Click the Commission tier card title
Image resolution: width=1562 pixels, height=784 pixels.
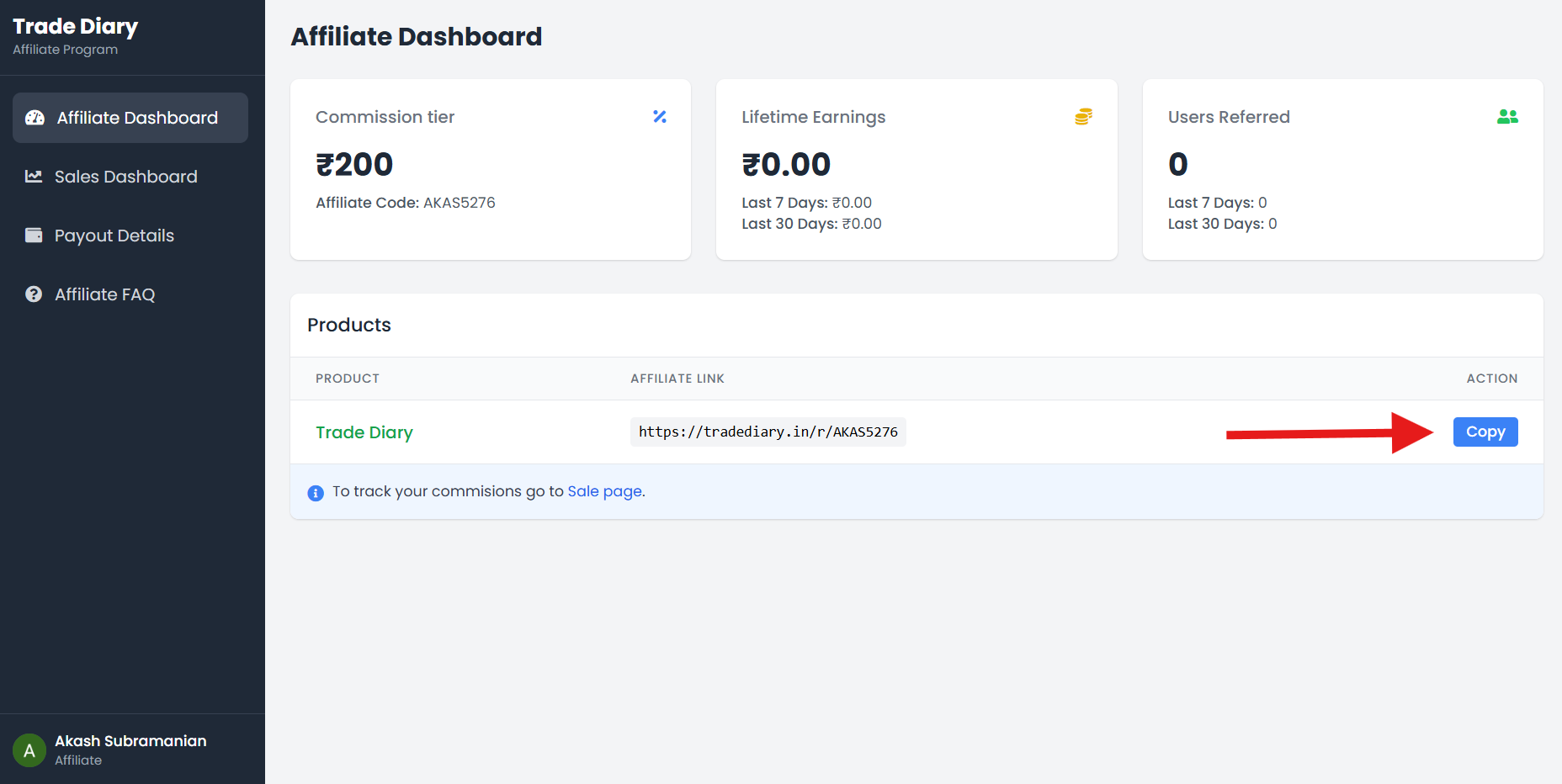pyautogui.click(x=385, y=117)
